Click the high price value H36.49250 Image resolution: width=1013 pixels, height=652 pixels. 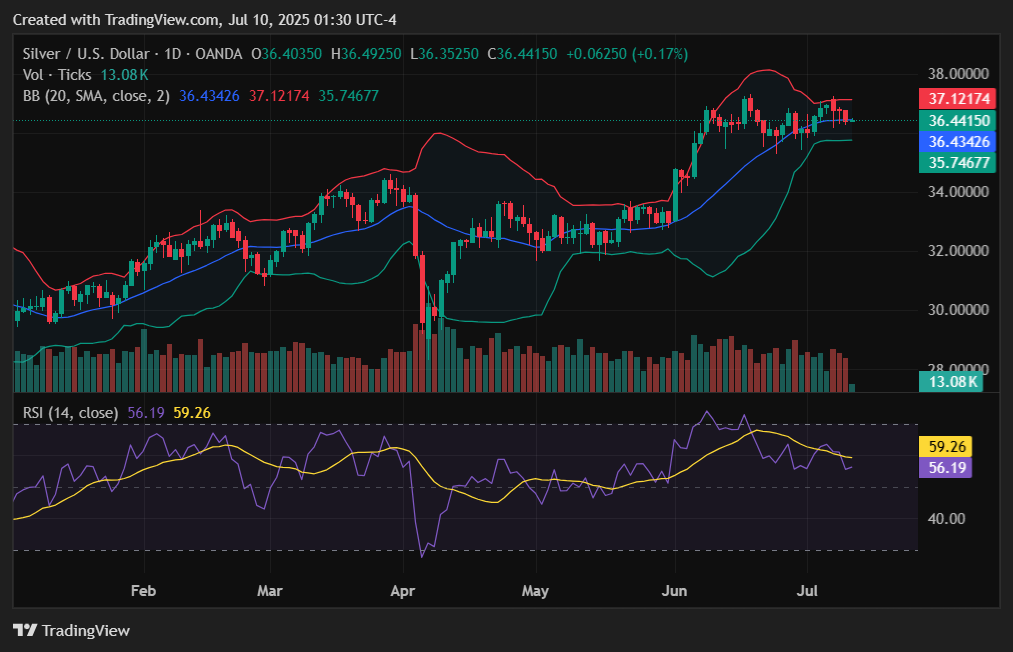[366, 54]
